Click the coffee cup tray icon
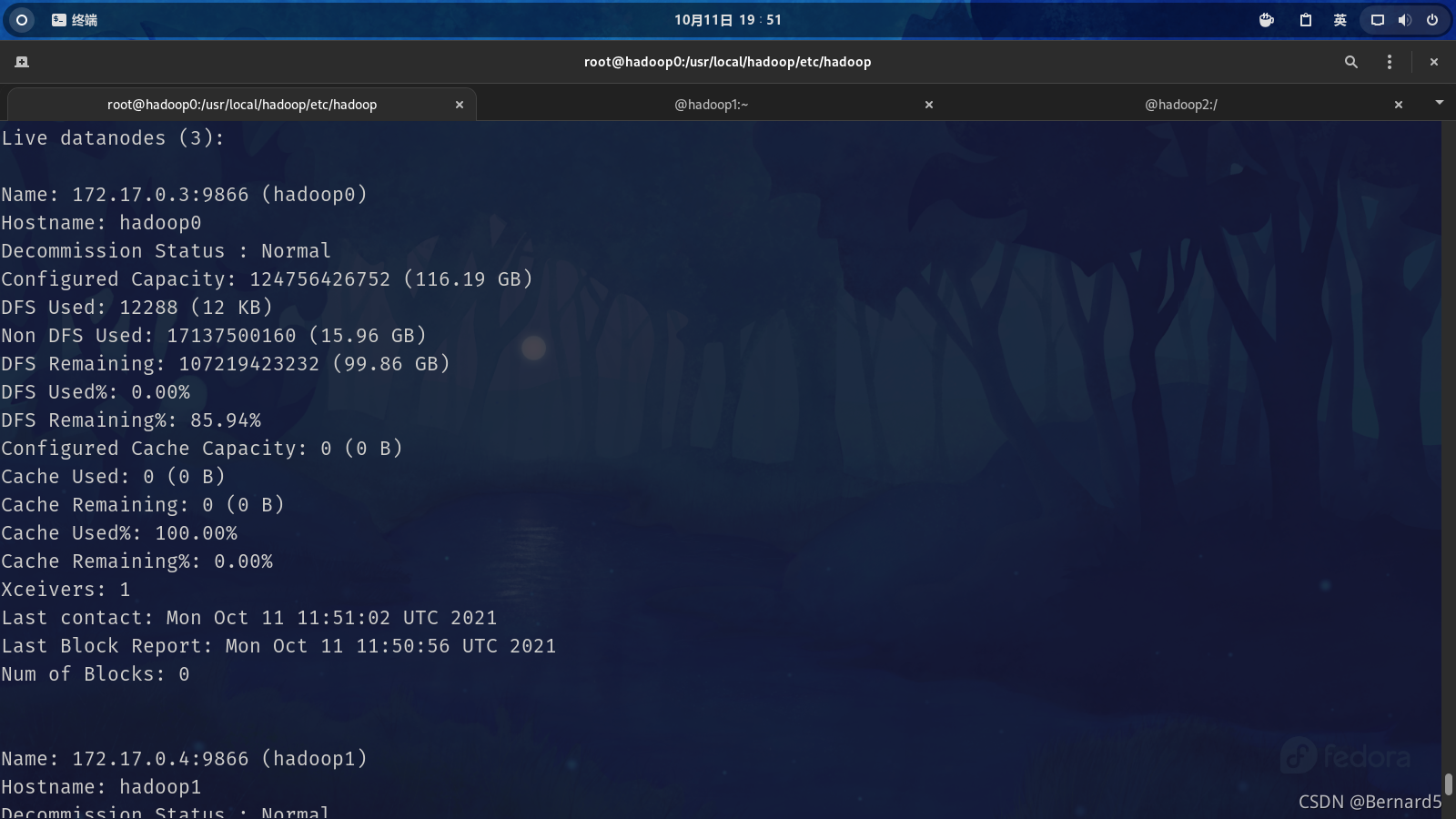The width and height of the screenshot is (1456, 819). click(x=1266, y=20)
